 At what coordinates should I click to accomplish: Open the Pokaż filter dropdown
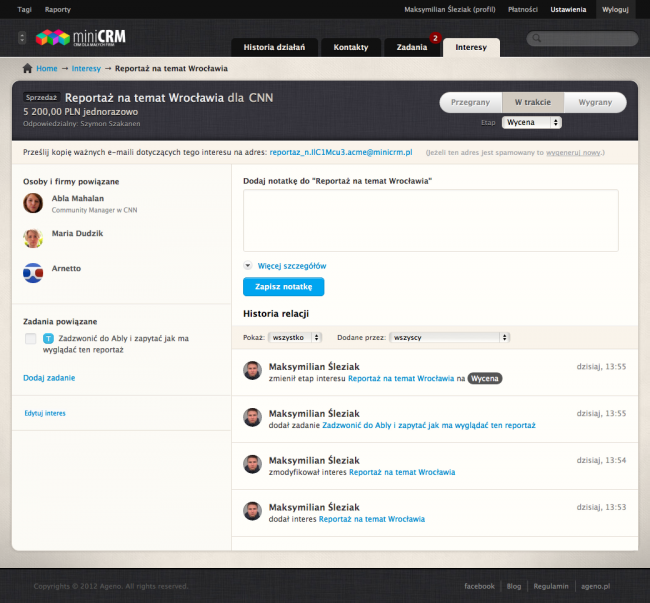(295, 337)
